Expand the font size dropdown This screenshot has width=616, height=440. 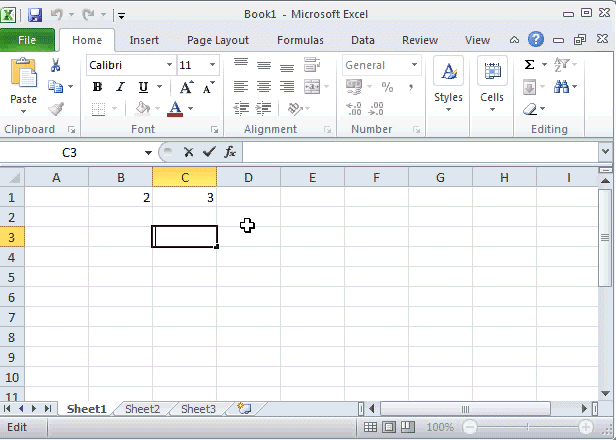(x=212, y=65)
